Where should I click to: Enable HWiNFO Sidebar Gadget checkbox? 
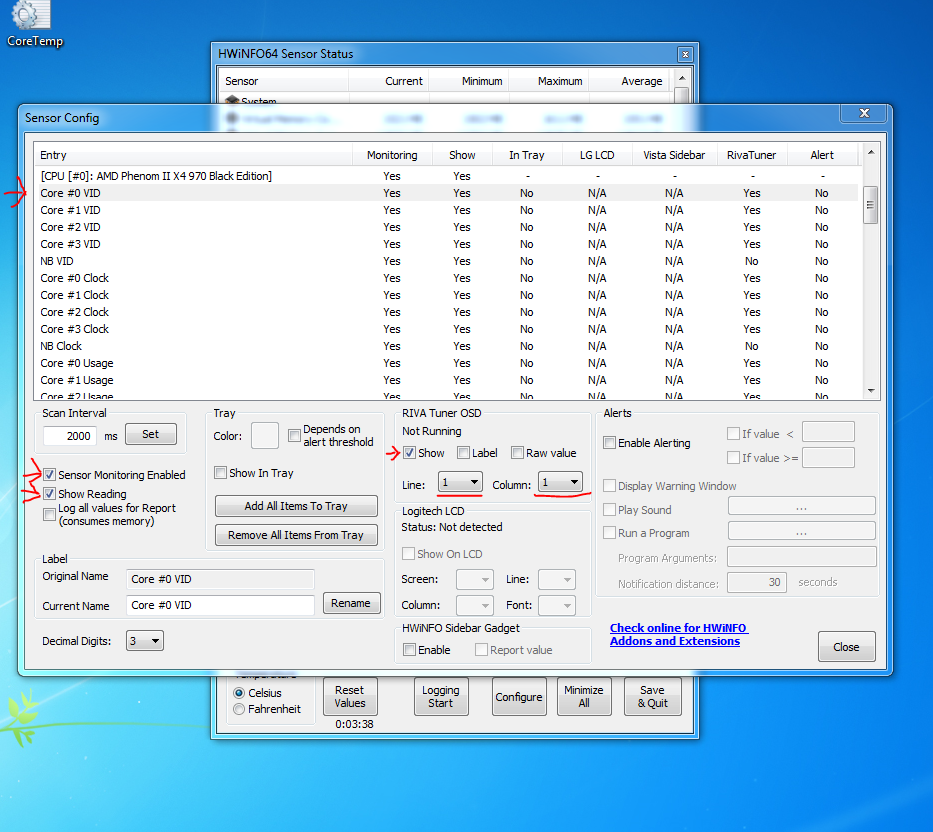[409, 649]
